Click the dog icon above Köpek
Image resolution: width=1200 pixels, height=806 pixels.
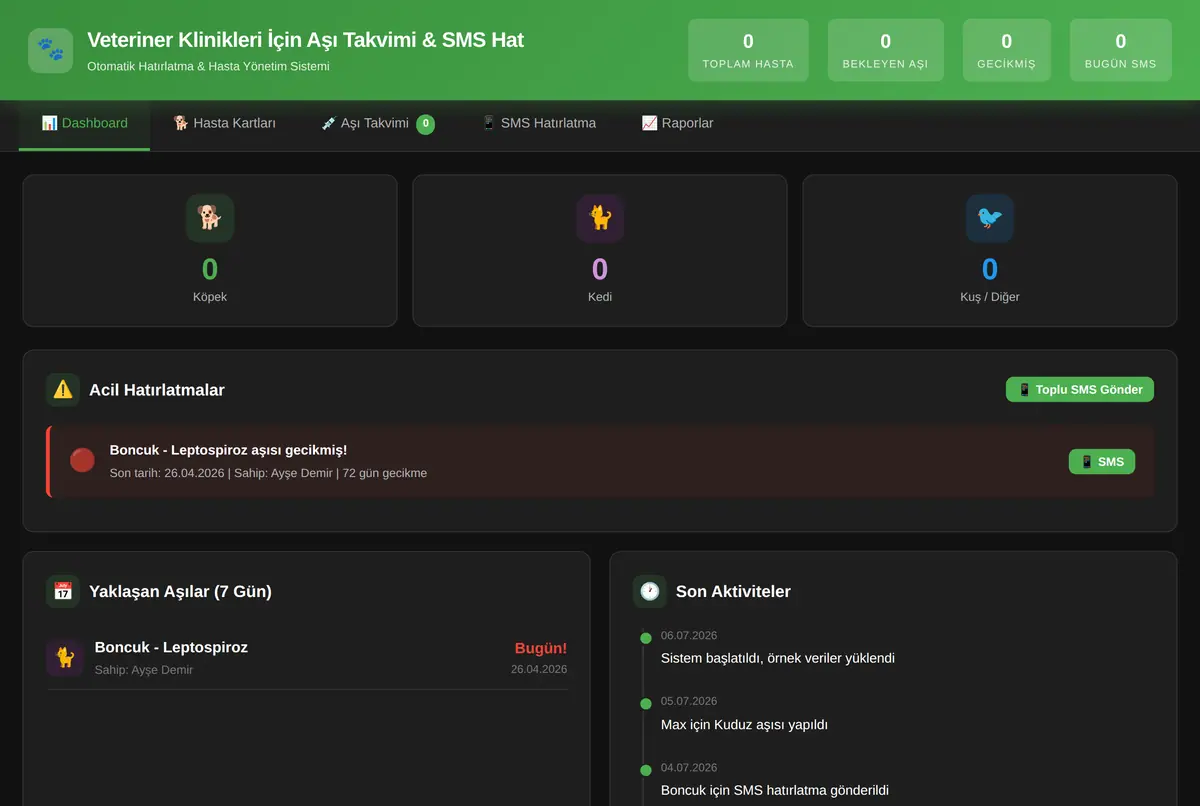pyautogui.click(x=210, y=218)
